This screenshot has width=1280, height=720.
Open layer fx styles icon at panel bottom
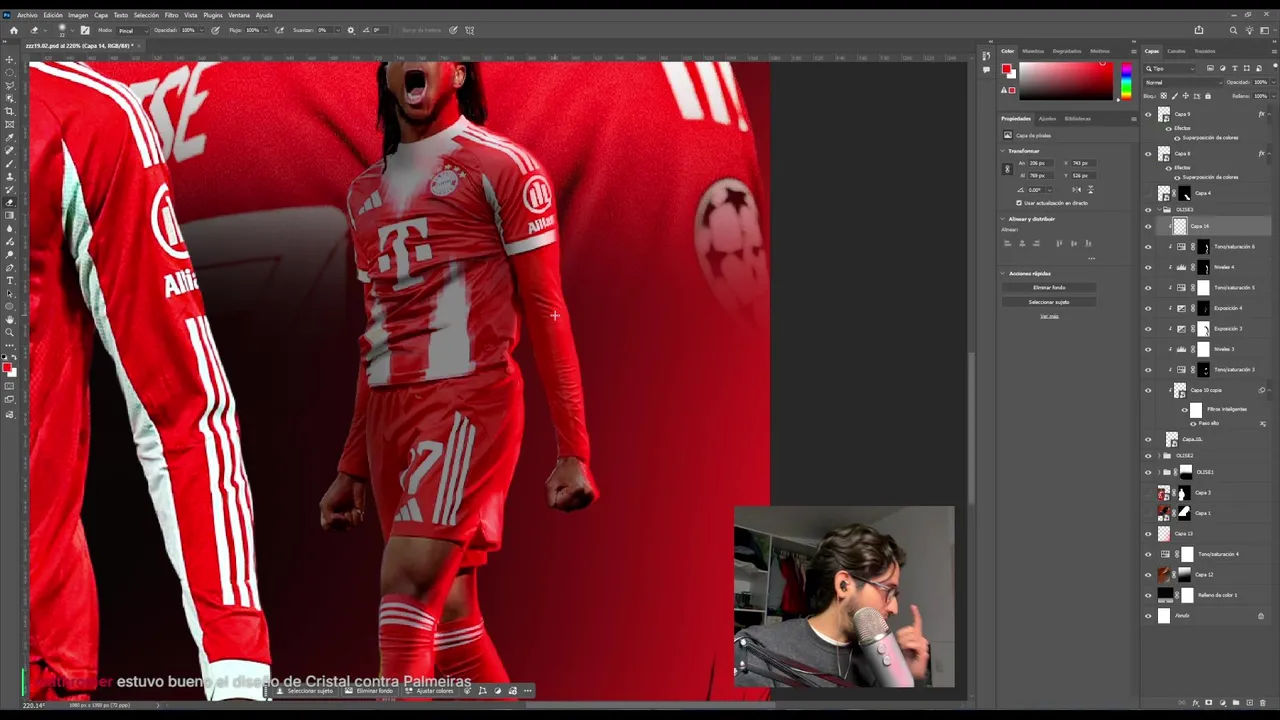tap(1196, 703)
